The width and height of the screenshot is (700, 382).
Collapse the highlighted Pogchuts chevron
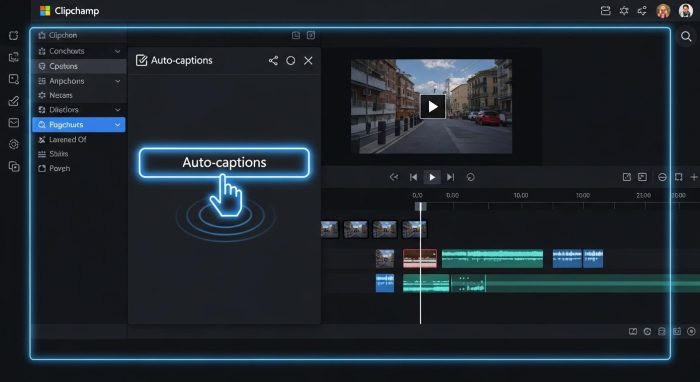117,125
